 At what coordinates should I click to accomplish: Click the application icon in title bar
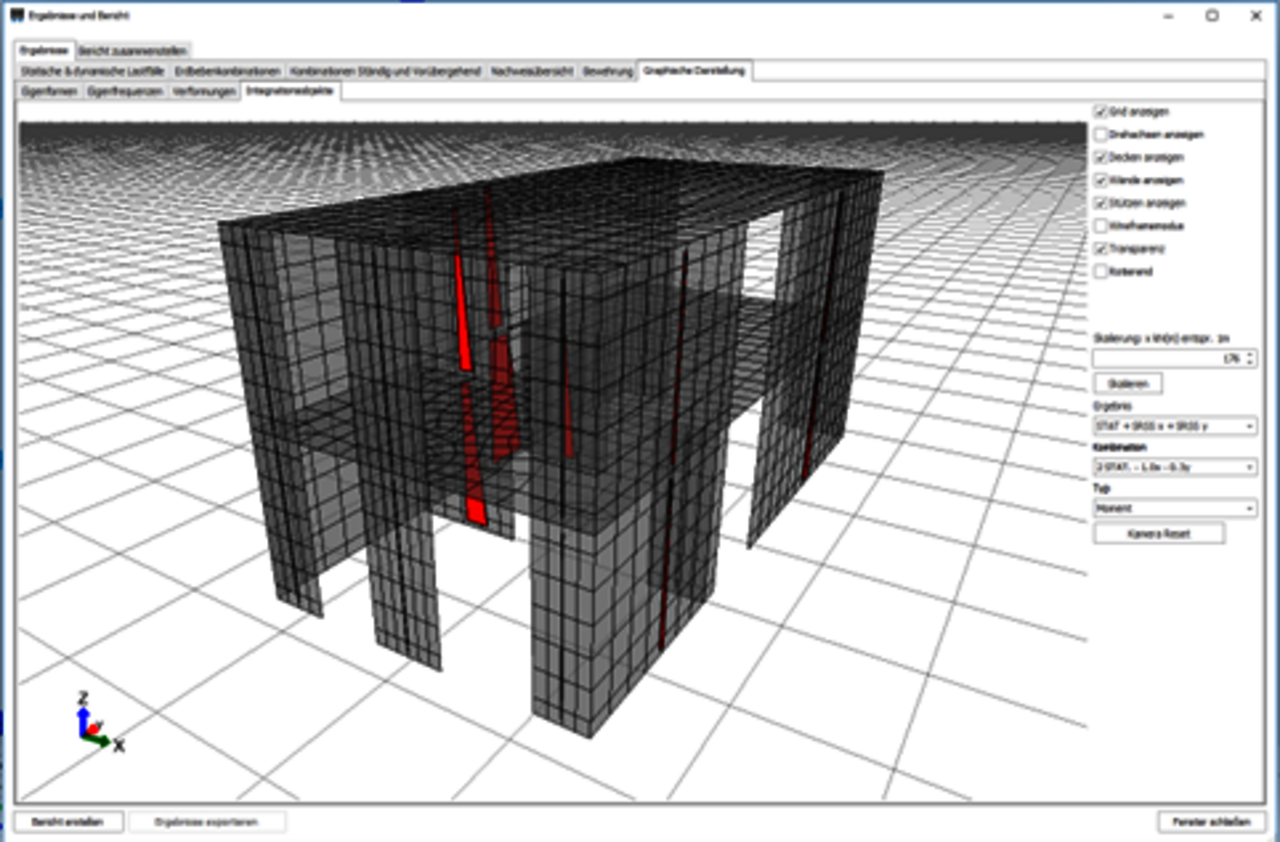17,16
